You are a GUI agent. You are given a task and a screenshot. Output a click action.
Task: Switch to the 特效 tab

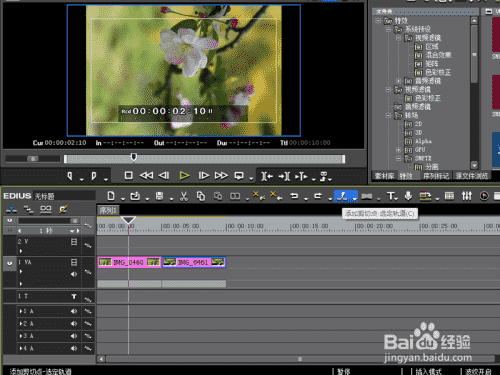pyautogui.click(x=406, y=176)
